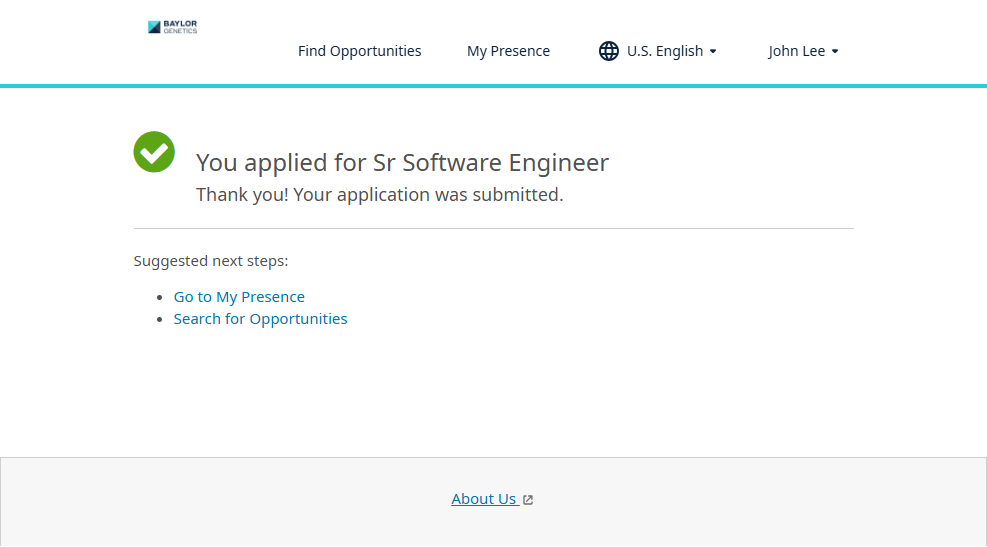Open Find Opportunities in the top navigation
The image size is (987, 547).
coord(359,51)
